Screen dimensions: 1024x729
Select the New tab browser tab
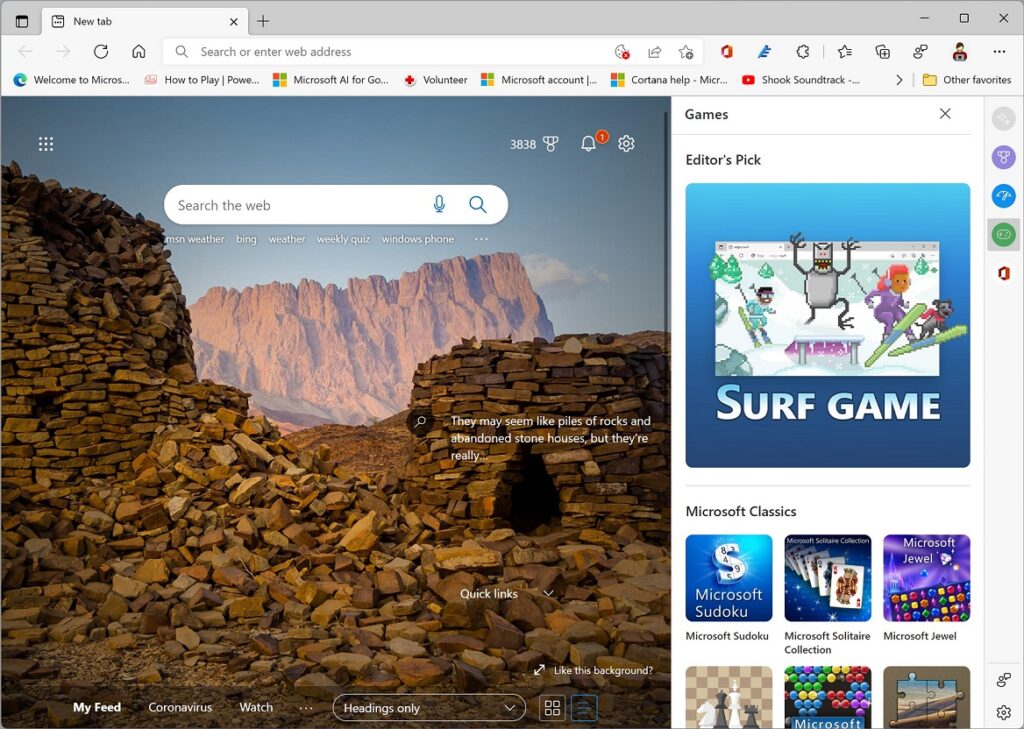(x=95, y=20)
